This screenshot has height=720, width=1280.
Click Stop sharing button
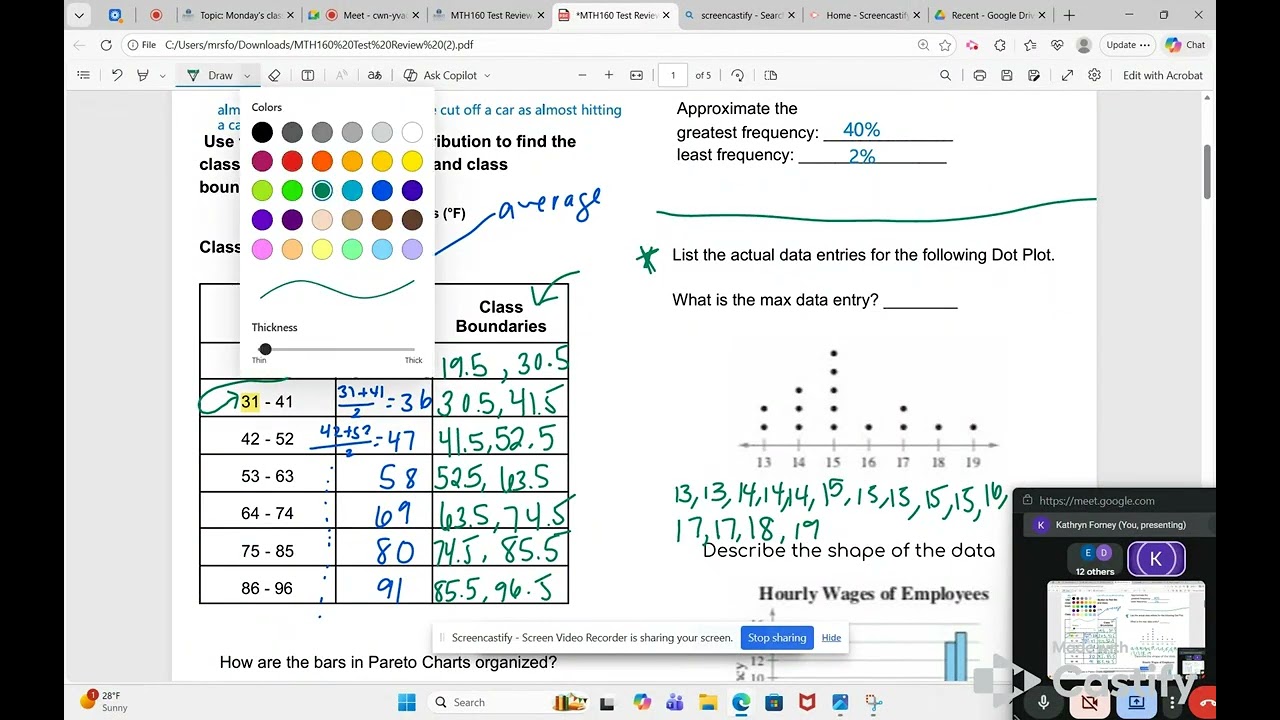777,638
